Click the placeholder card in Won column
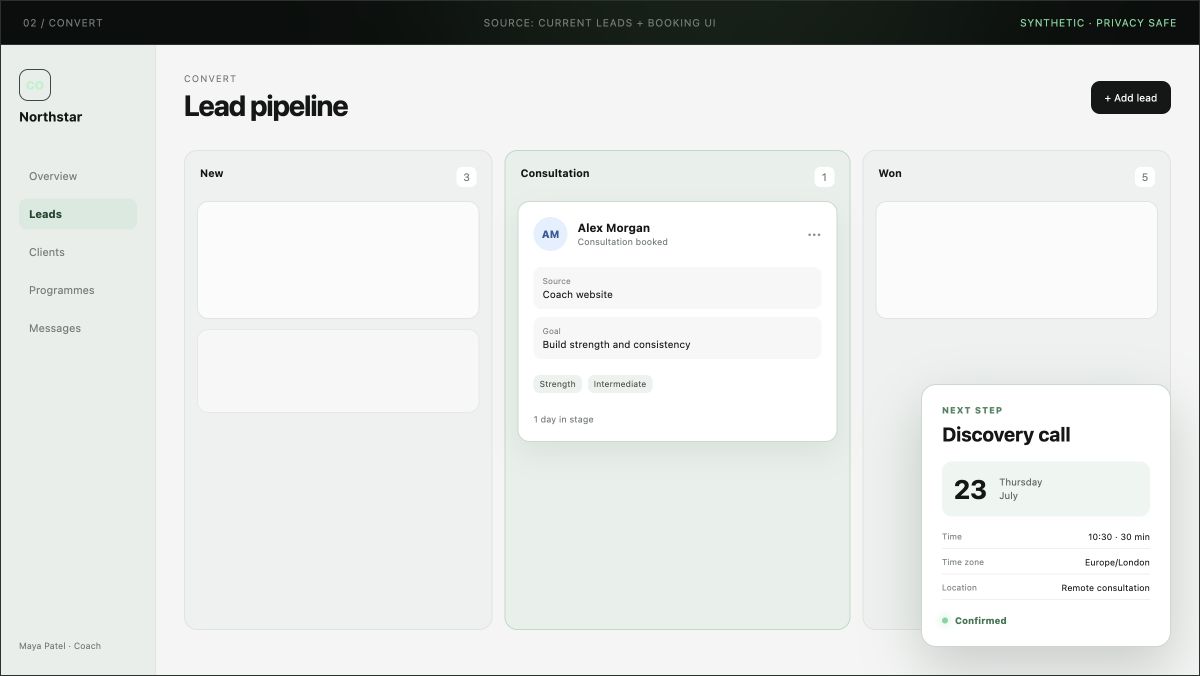1200x676 pixels. coord(1017,260)
